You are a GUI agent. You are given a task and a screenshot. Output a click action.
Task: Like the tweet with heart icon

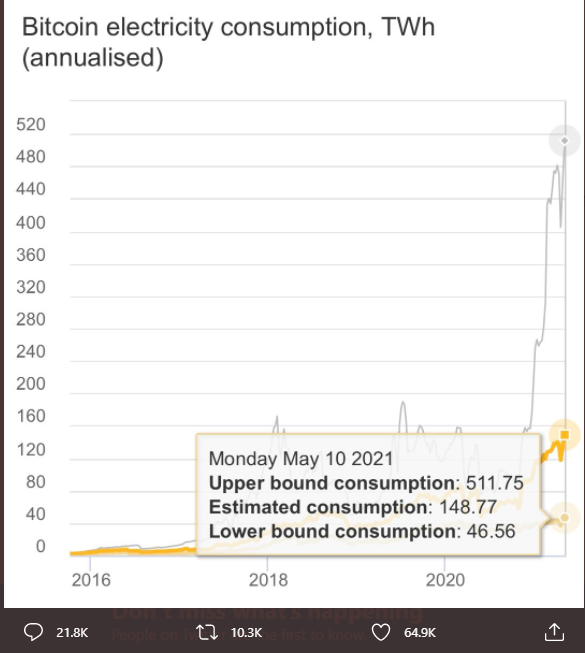(x=381, y=632)
